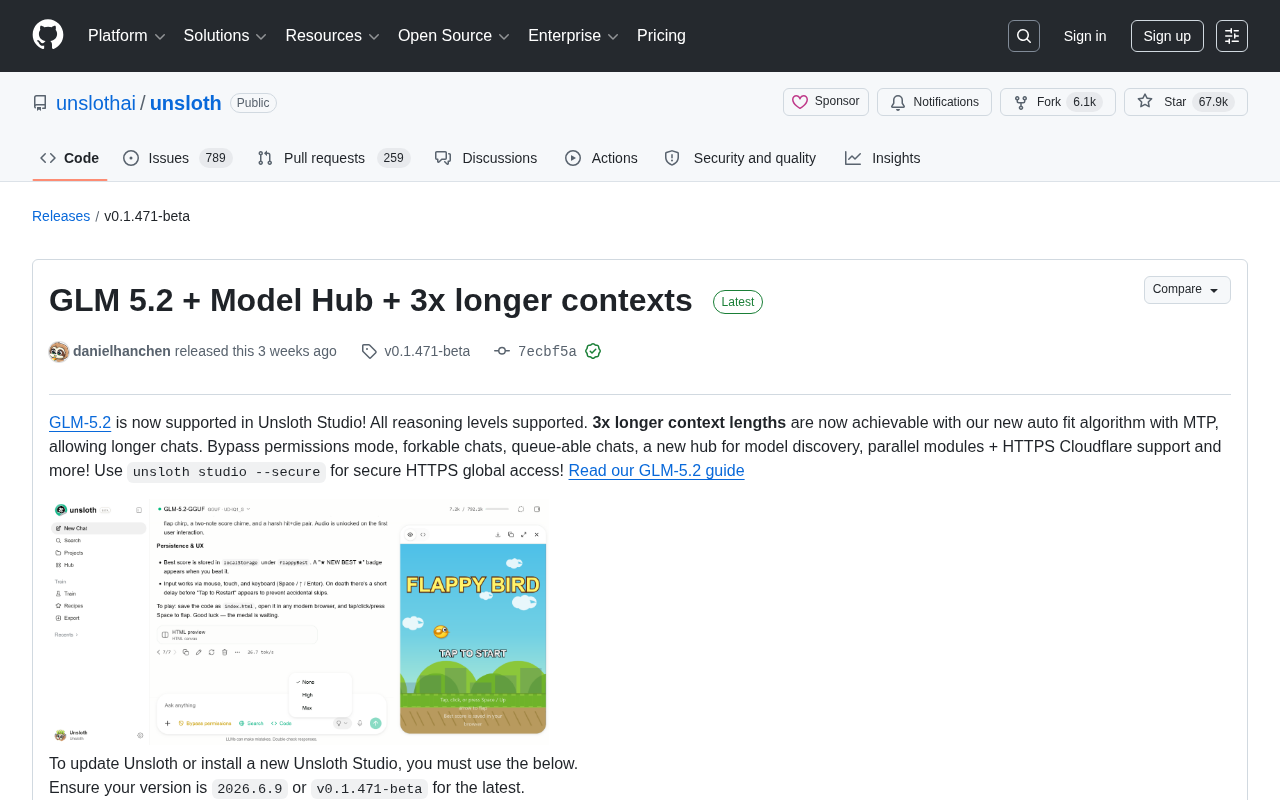
Task: Expand the Open Source menu
Action: coord(455,36)
